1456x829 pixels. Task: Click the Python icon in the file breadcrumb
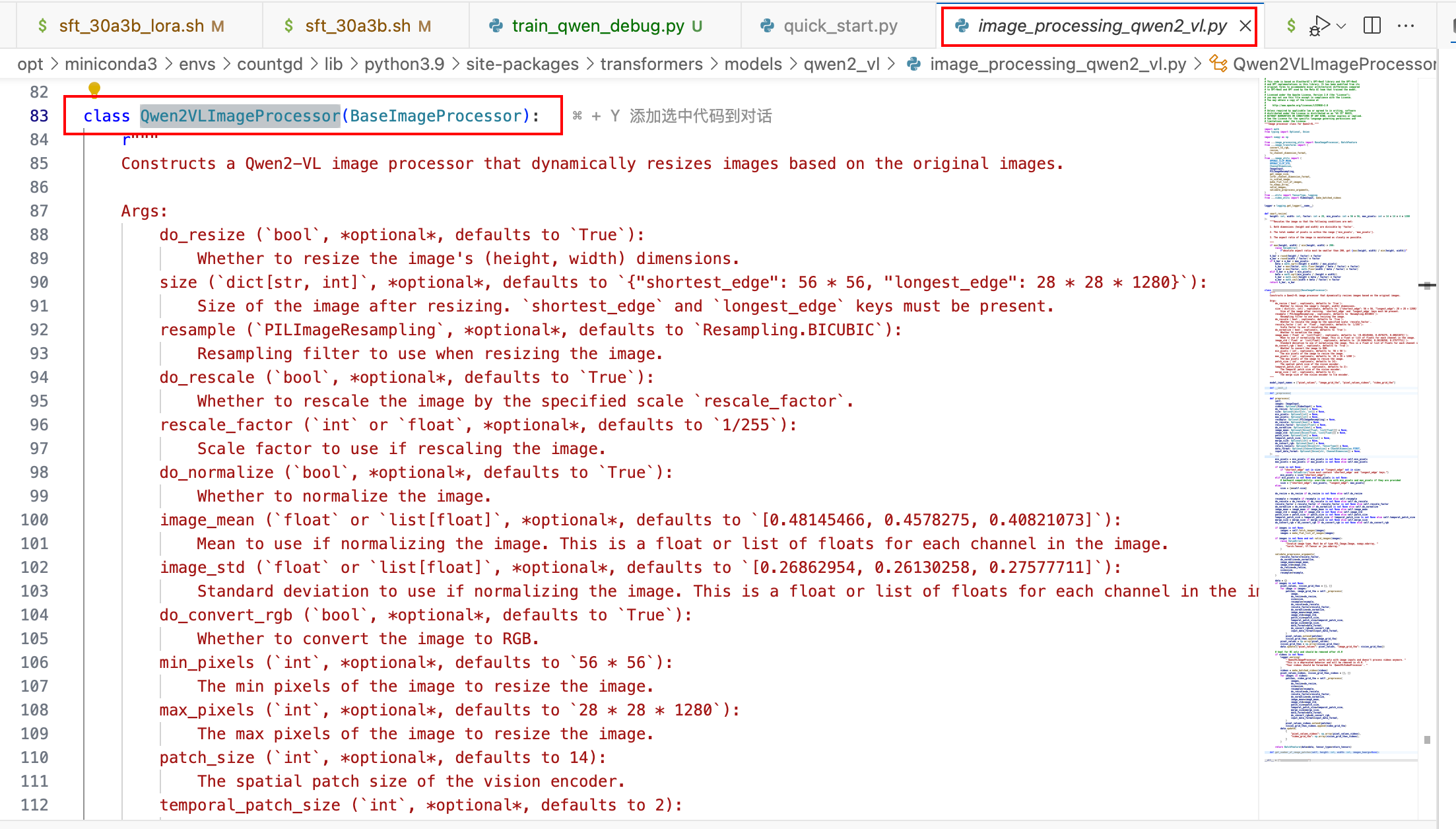point(914,64)
